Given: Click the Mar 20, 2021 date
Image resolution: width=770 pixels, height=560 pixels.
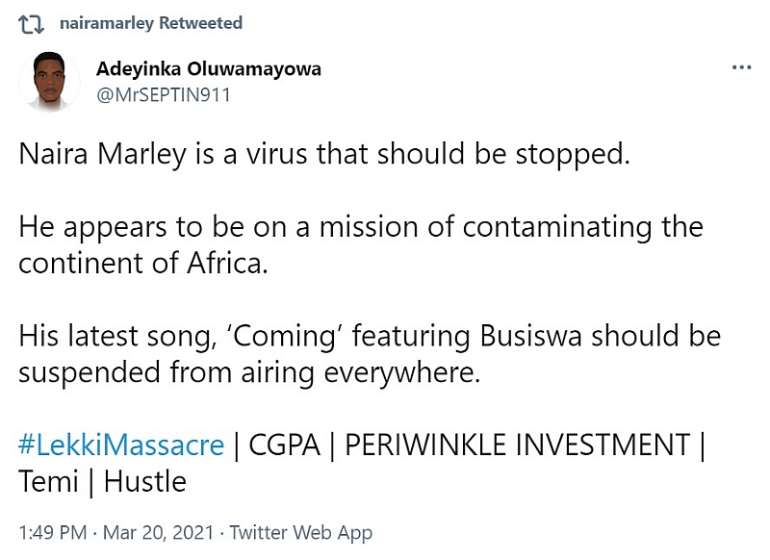Looking at the screenshot, I should point(159,533).
